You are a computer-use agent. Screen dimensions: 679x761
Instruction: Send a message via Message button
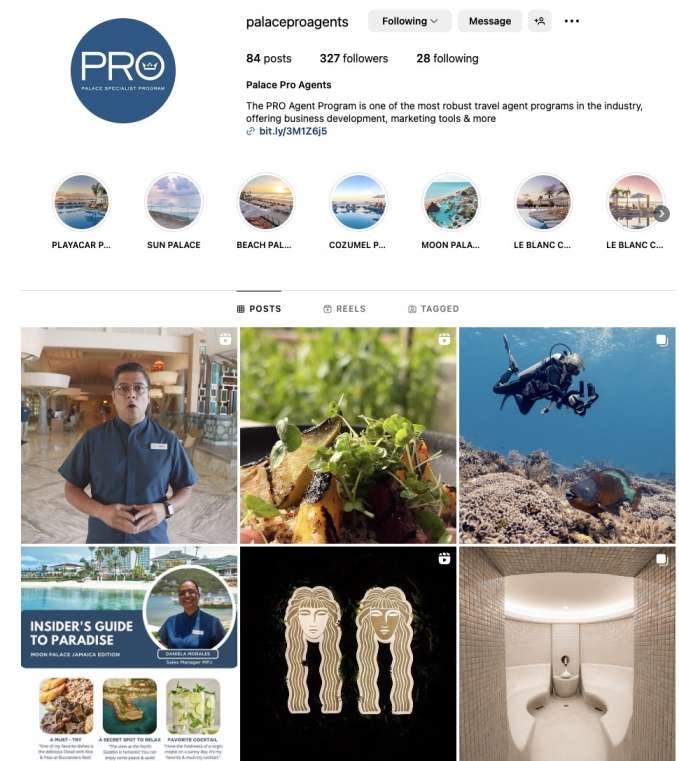click(490, 21)
